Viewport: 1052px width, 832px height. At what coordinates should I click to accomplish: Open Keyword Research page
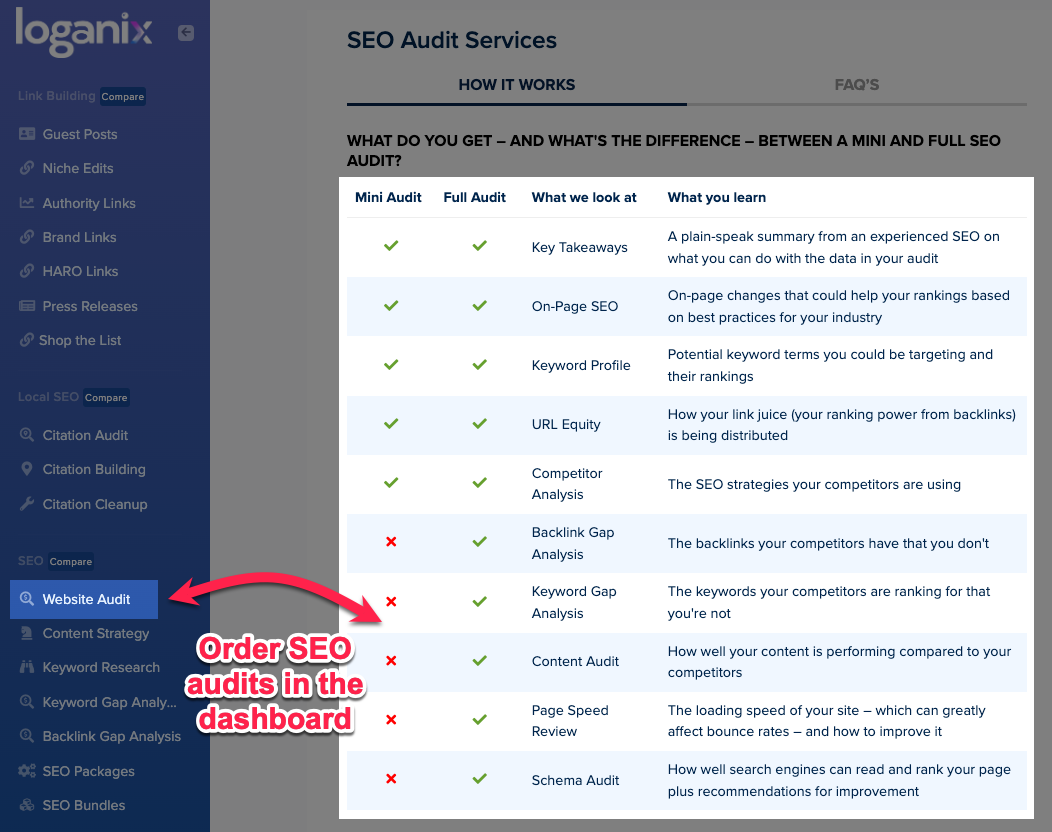[x=101, y=668]
